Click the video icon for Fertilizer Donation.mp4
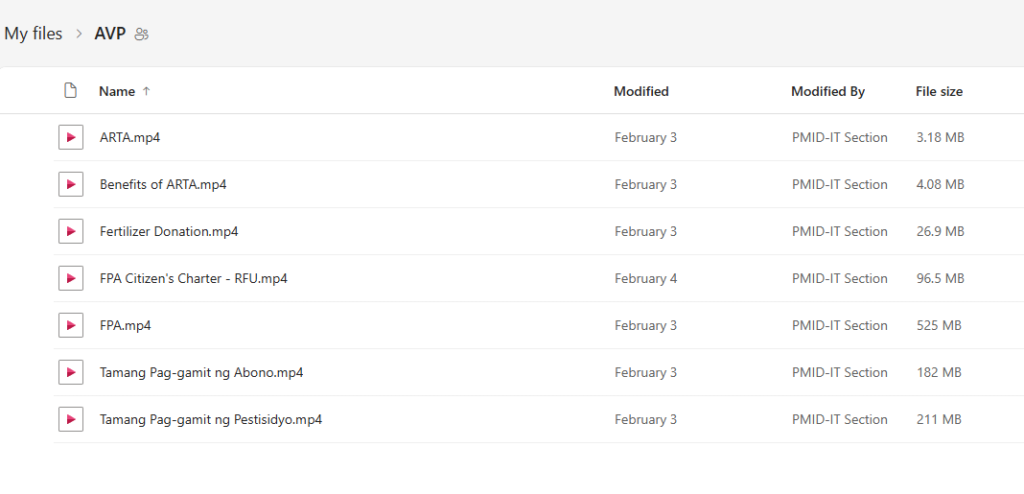The image size is (1024, 494). (70, 232)
